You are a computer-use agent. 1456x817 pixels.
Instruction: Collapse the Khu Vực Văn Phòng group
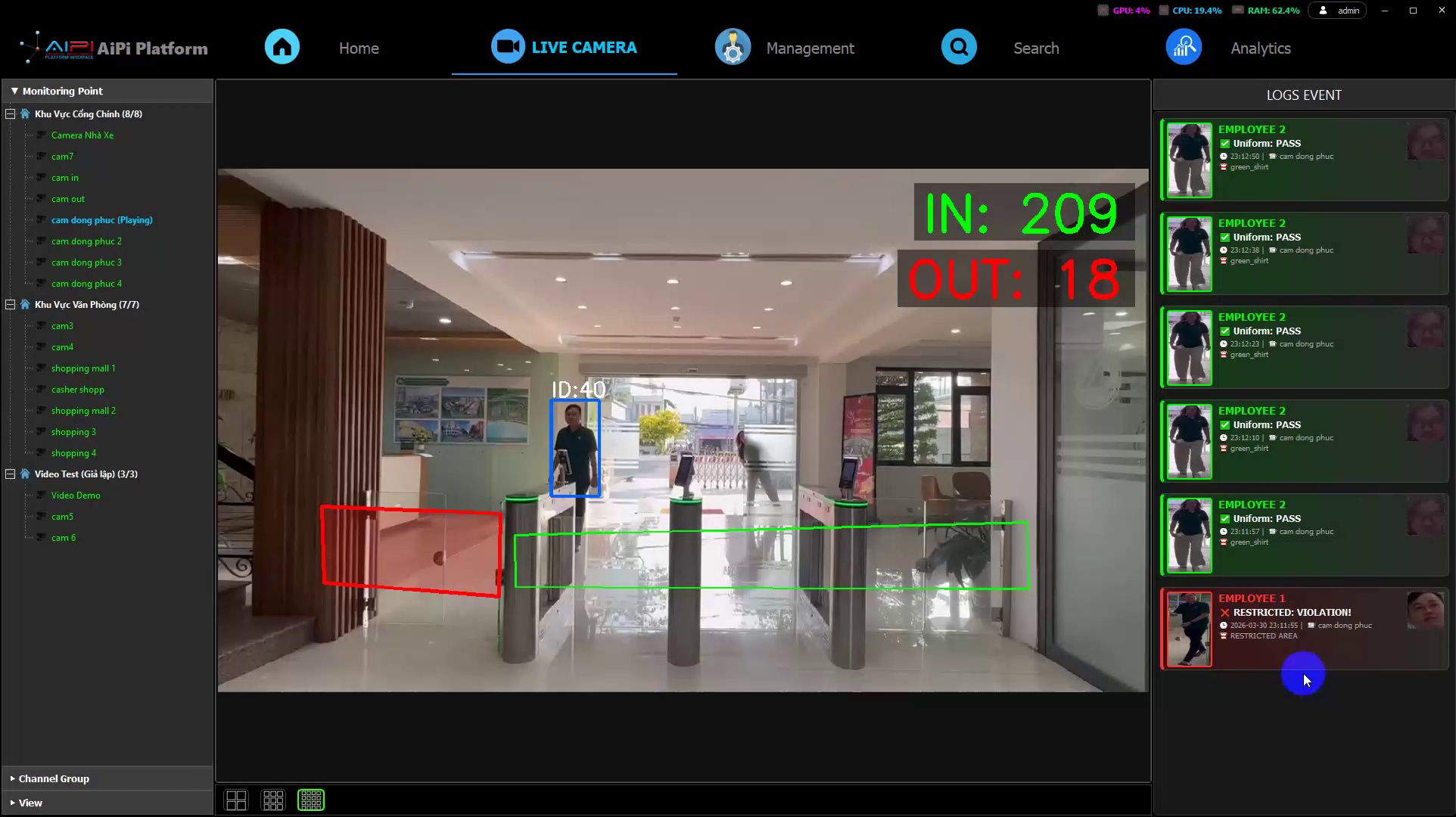11,305
